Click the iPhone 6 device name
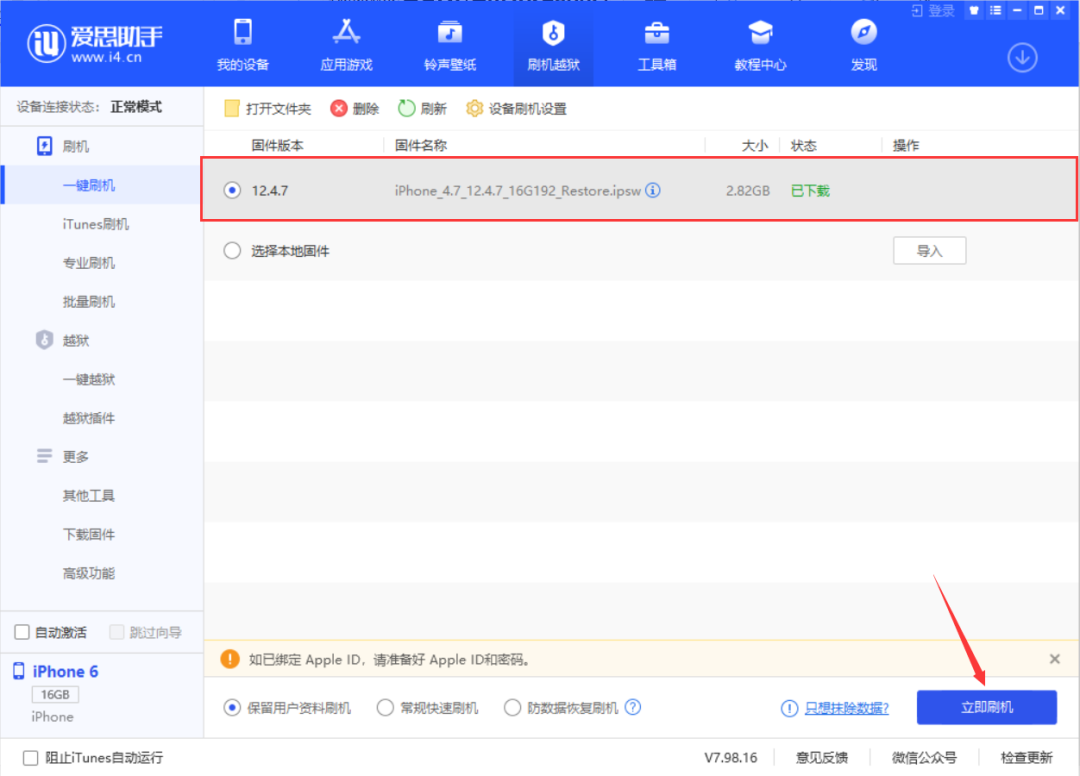This screenshot has height=776, width=1080. (65, 671)
